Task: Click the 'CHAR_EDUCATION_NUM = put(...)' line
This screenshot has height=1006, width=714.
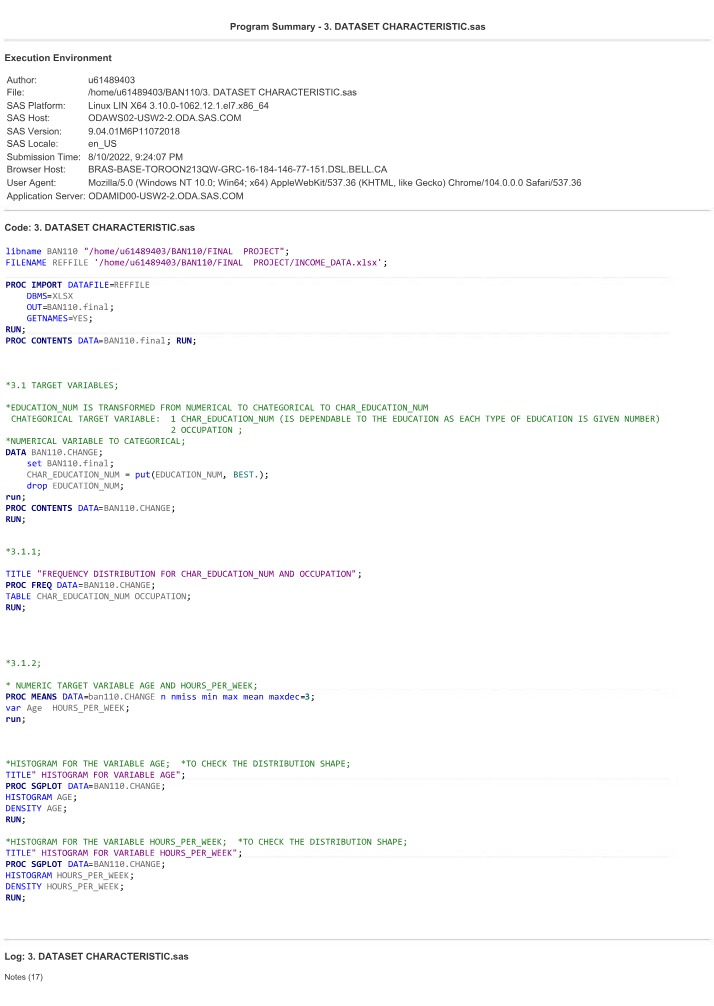Action: tap(148, 475)
